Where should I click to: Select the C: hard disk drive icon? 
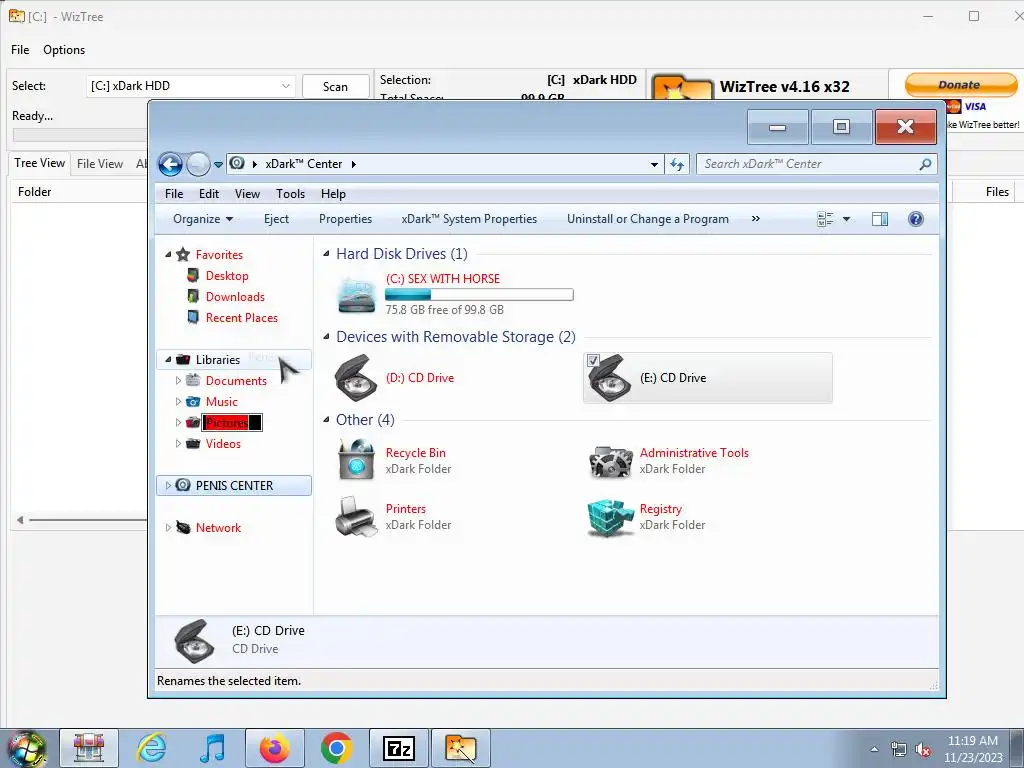click(357, 295)
